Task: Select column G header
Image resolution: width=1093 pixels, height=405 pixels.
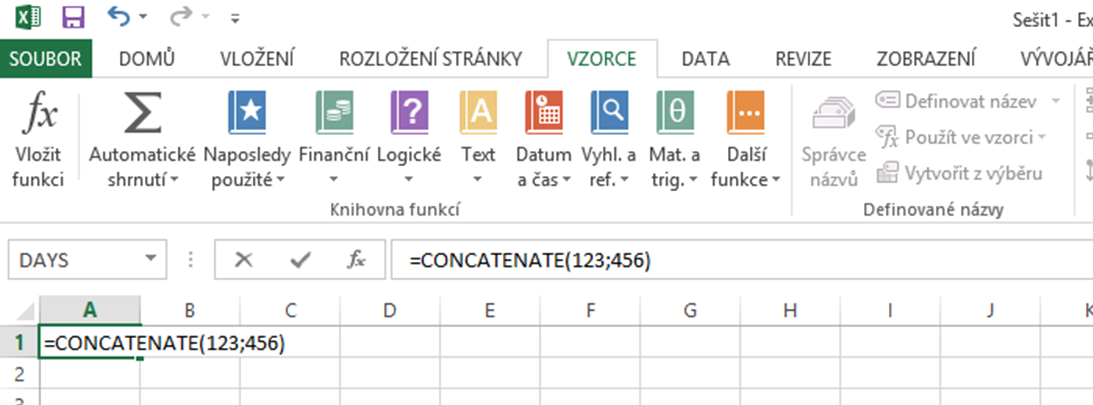Action: point(690,310)
